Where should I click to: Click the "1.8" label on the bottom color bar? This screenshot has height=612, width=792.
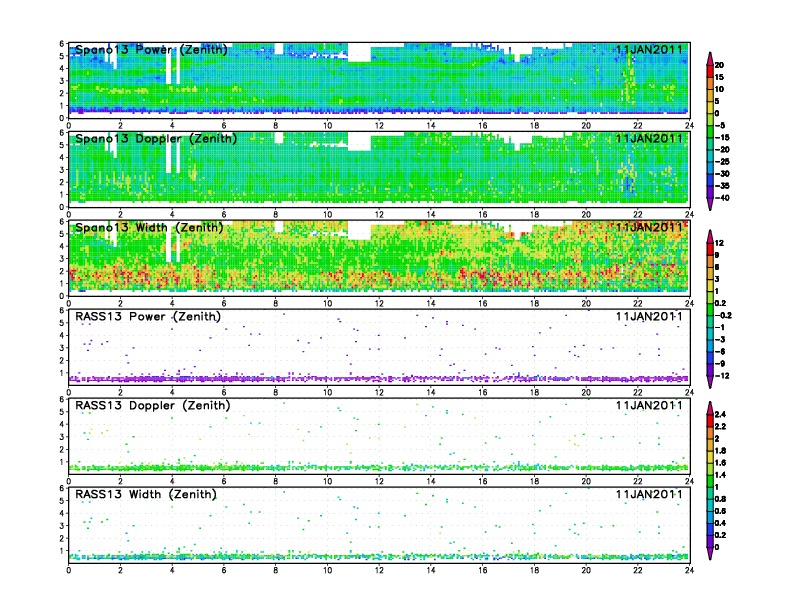coord(720,451)
